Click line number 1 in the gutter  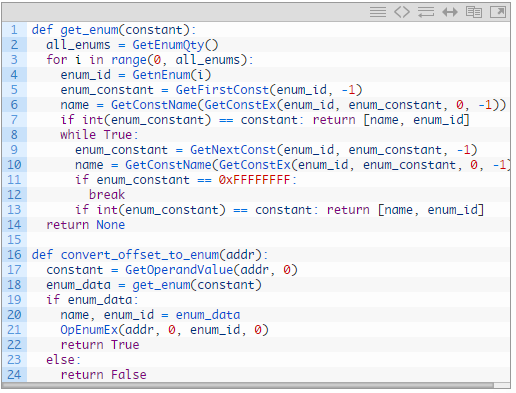(x=14, y=30)
